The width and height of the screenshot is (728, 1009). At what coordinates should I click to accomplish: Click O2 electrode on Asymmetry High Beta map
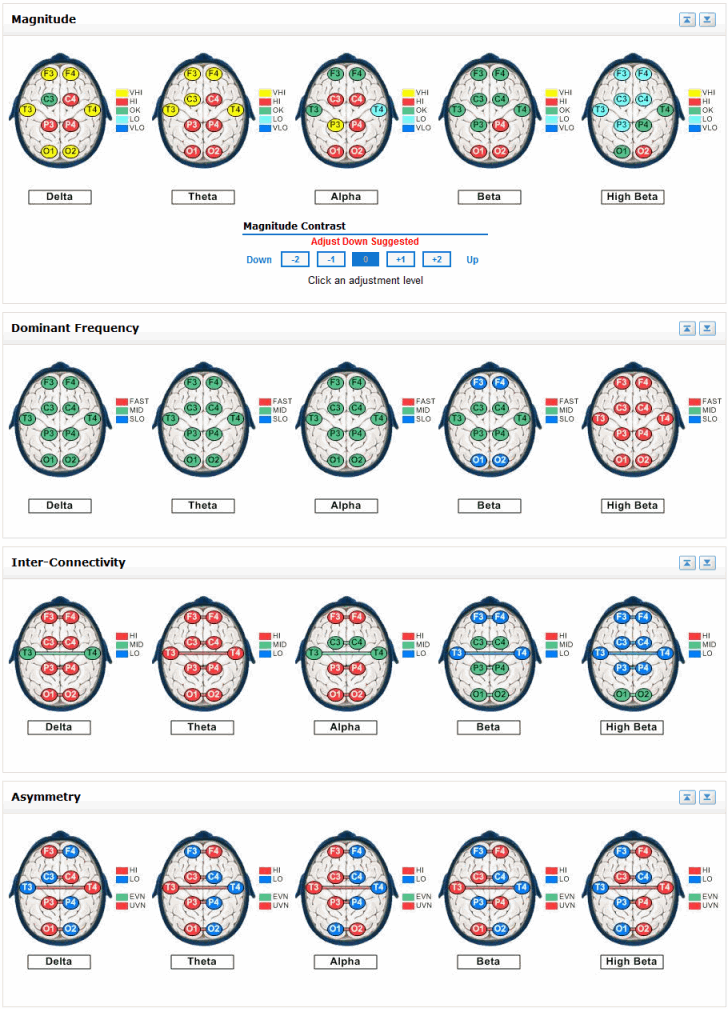click(x=643, y=929)
